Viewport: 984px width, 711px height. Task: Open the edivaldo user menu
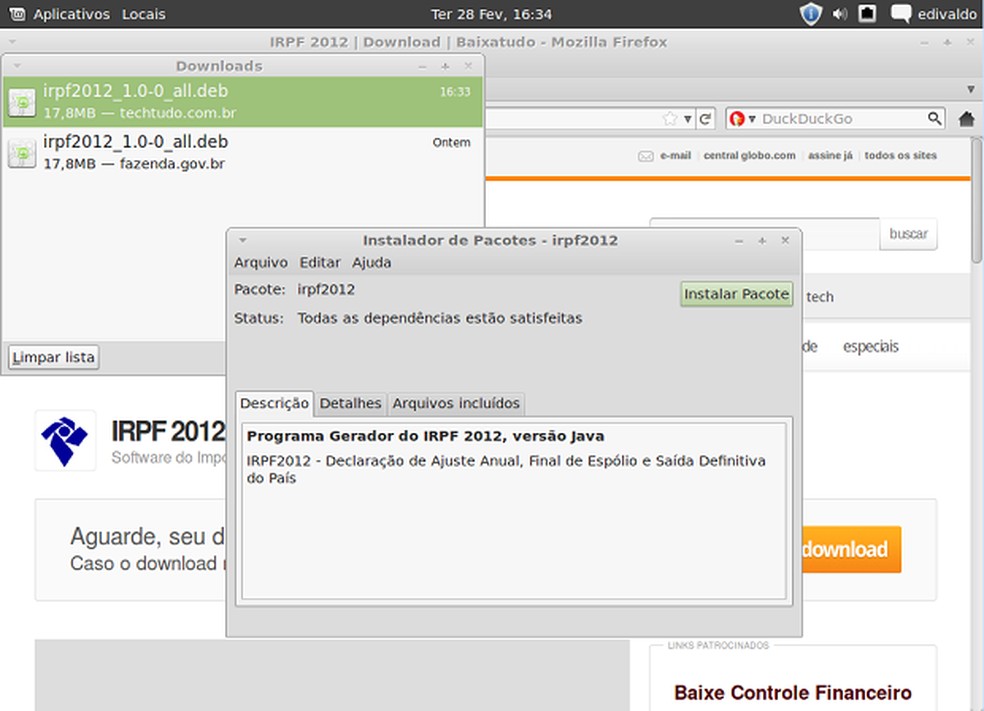tap(946, 14)
